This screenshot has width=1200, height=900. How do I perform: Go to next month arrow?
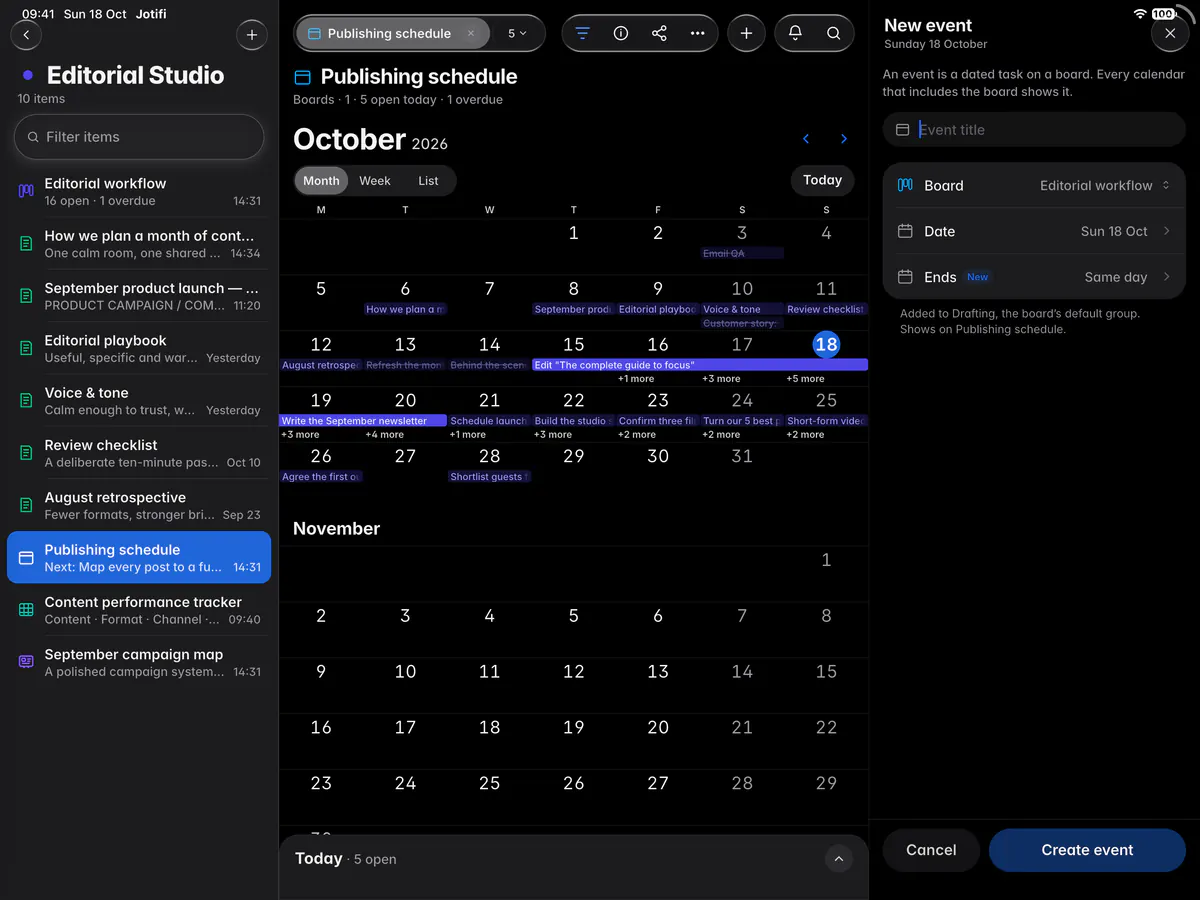(844, 139)
